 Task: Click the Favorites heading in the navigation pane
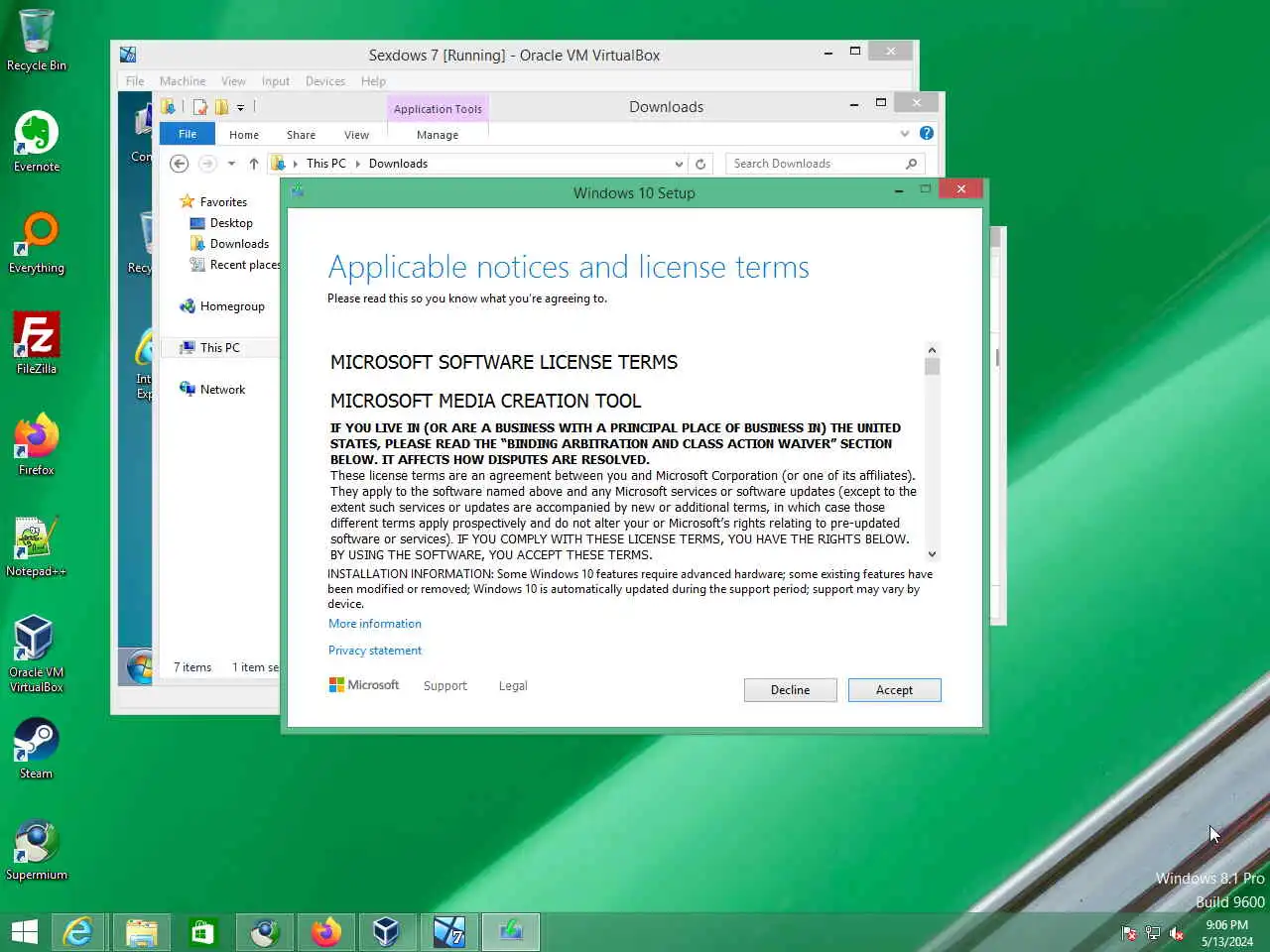point(223,202)
